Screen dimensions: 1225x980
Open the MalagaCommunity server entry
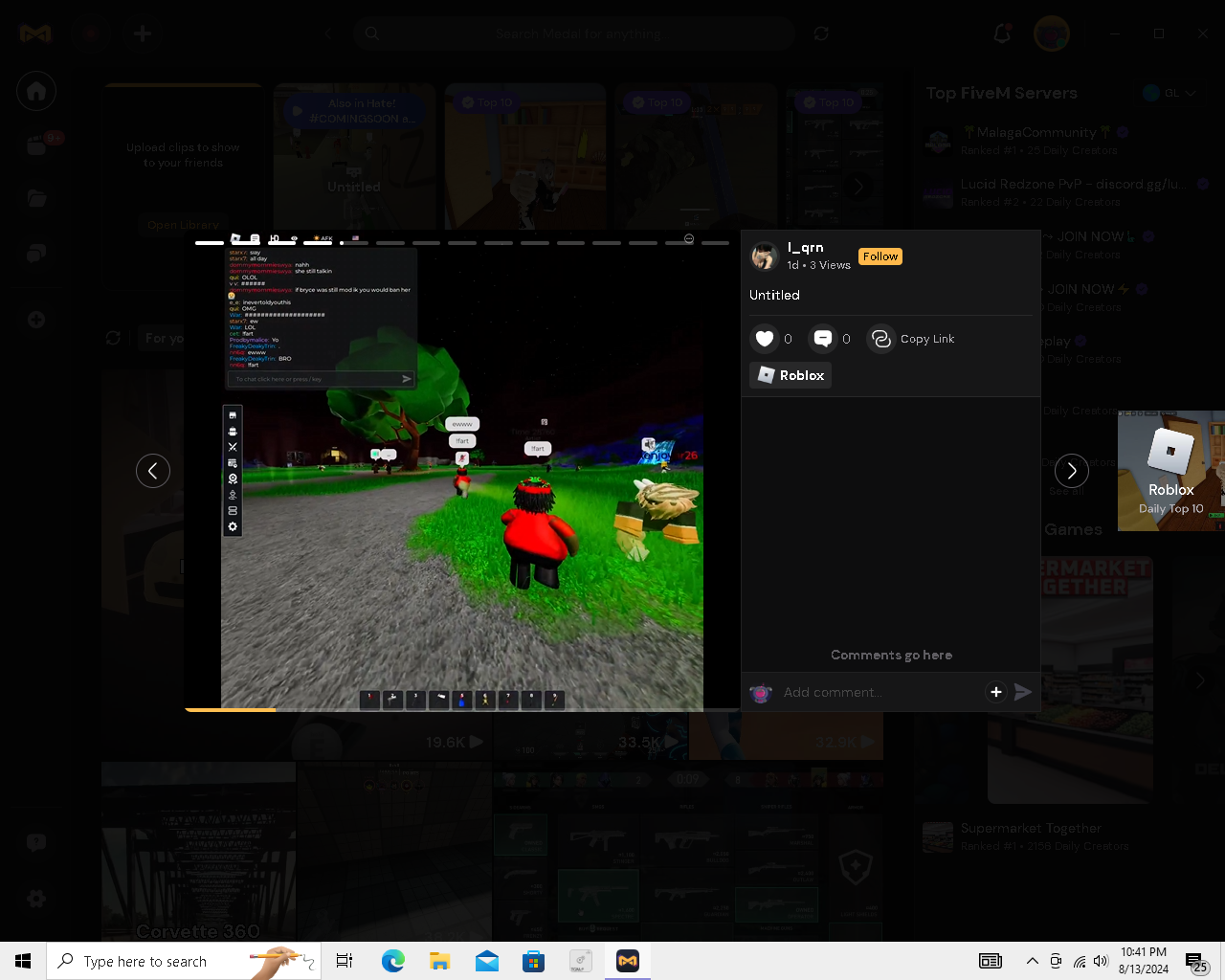tap(1066, 141)
